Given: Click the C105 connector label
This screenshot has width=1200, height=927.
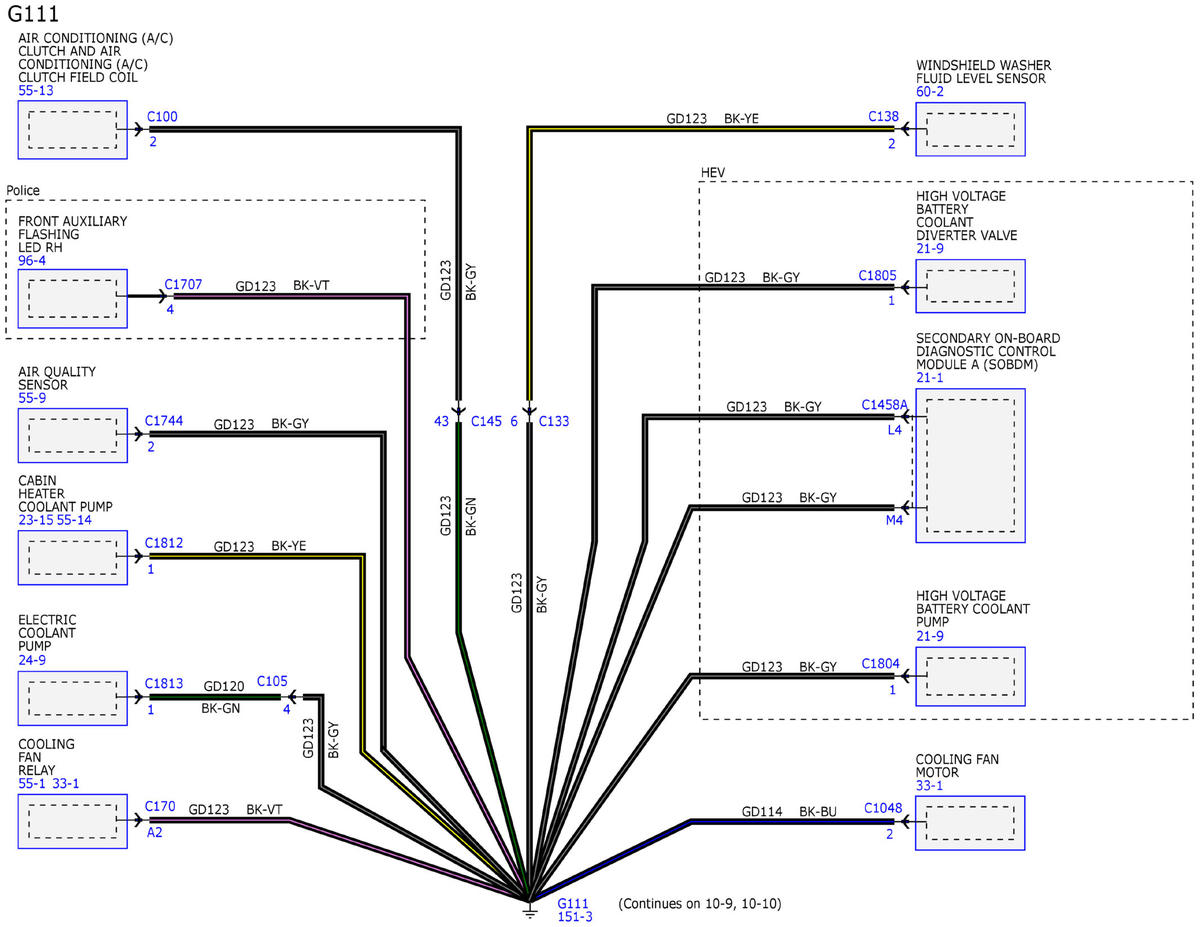Looking at the screenshot, I should pos(274,682).
